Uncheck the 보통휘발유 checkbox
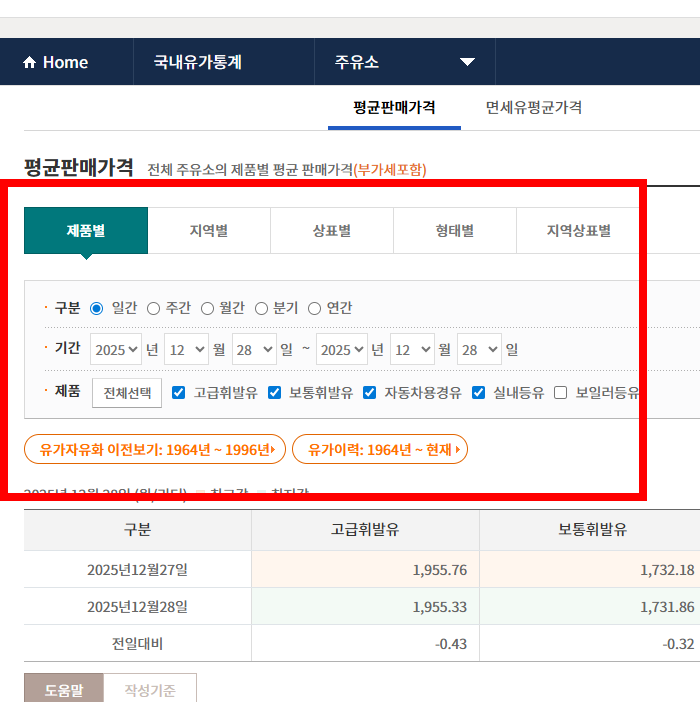 274,393
